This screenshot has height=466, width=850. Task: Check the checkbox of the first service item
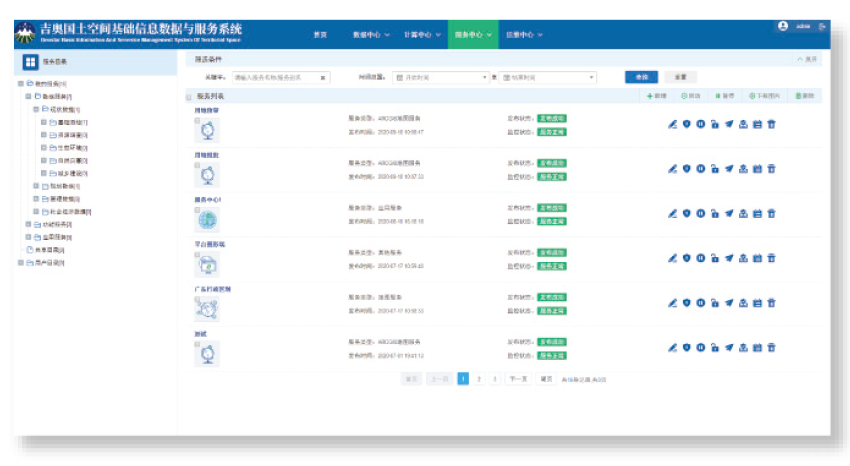click(197, 119)
